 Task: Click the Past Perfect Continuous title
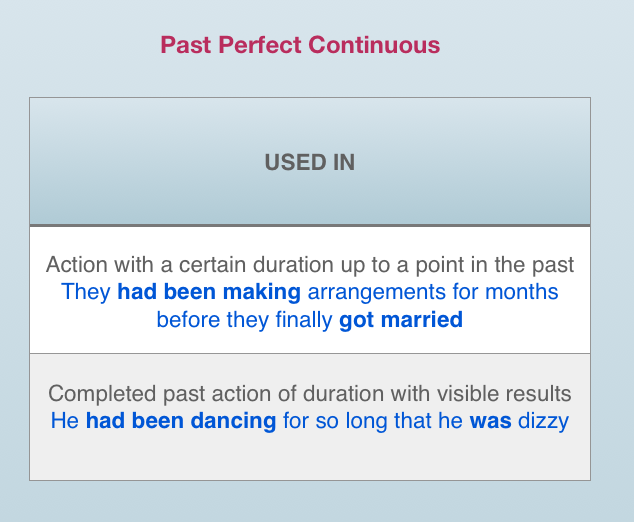[300, 44]
